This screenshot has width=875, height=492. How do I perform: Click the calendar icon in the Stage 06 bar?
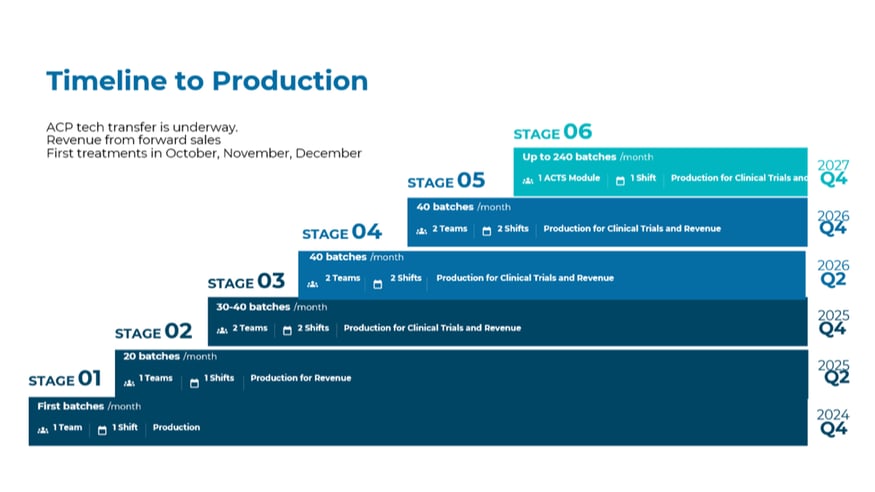620,181
